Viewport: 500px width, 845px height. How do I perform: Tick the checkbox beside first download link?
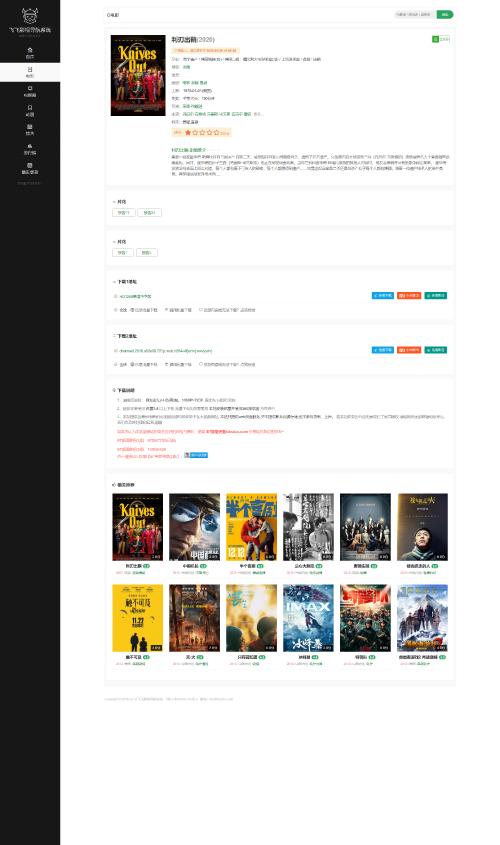point(115,296)
